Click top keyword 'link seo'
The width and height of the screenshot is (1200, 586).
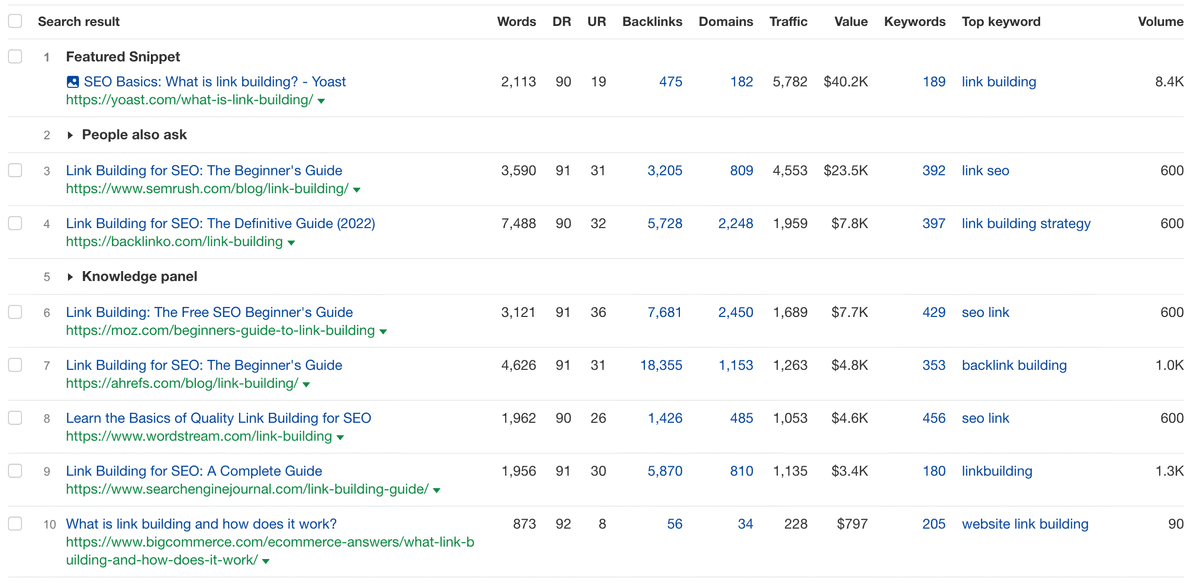[985, 171]
